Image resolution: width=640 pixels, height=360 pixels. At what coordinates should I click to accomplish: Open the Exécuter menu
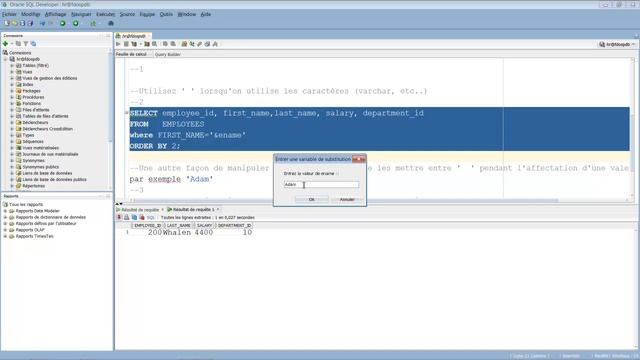105,14
